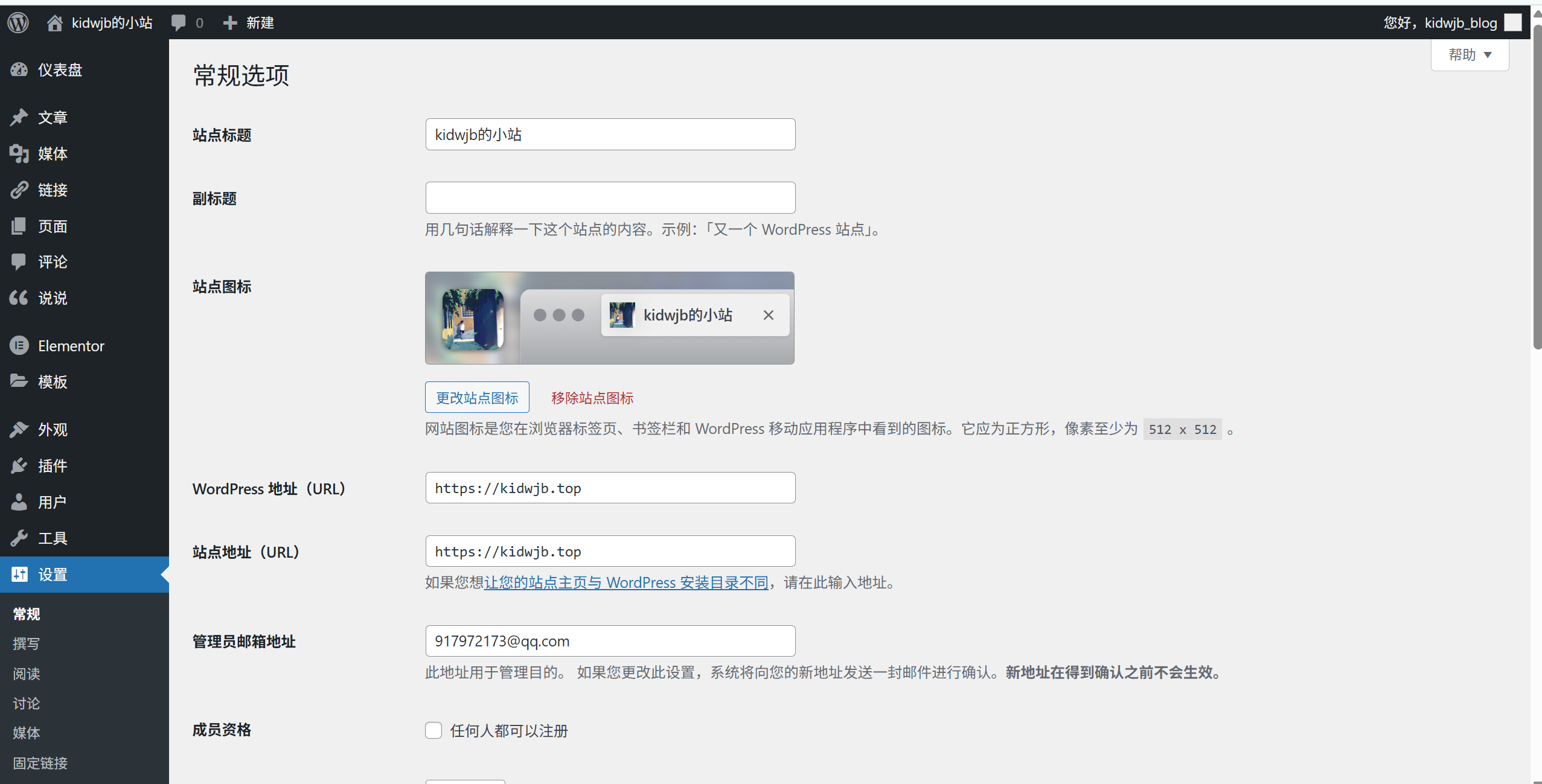Image resolution: width=1542 pixels, height=784 pixels.
Task: Click the site icon preview thumbnail
Action: tap(473, 319)
